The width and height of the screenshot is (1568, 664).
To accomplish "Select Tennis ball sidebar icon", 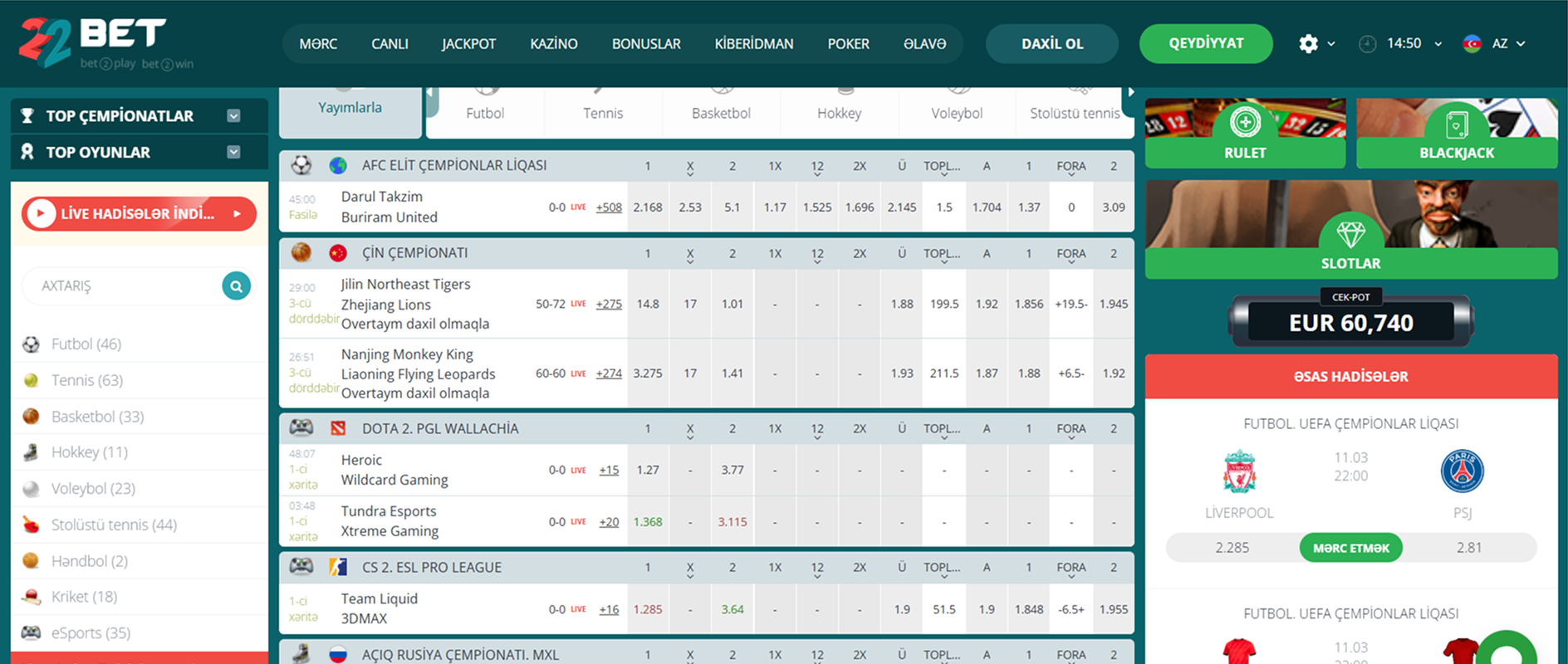I will click(31, 380).
